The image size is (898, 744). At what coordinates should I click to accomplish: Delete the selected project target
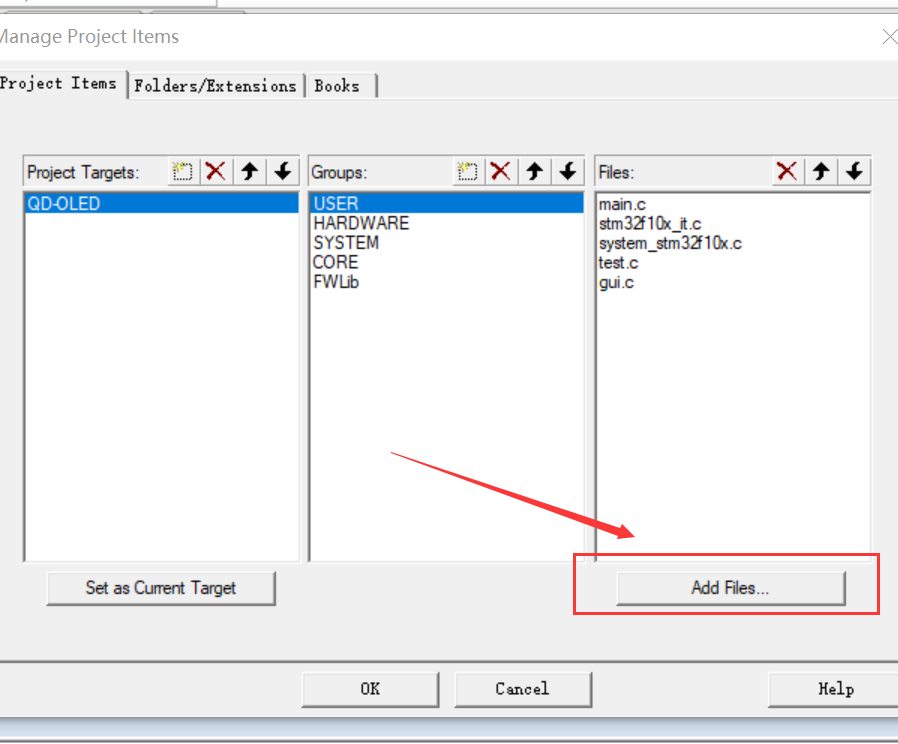coord(216,171)
